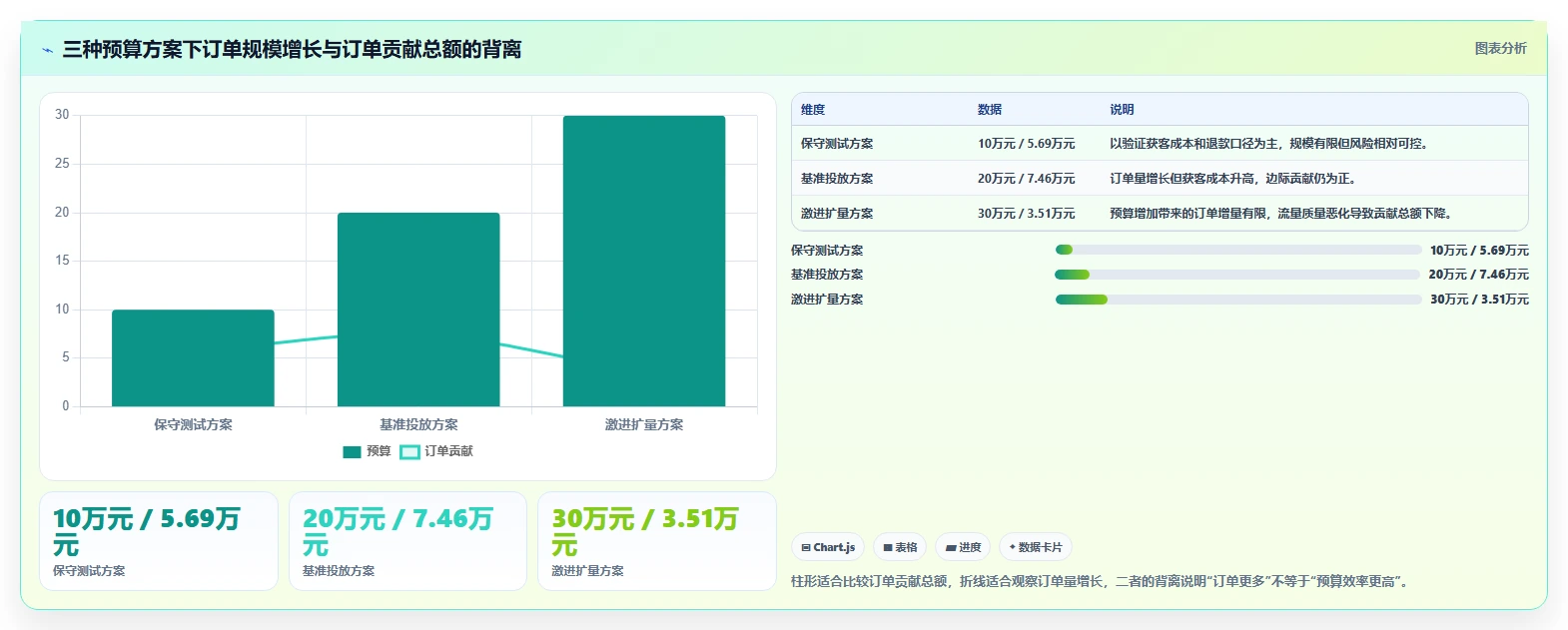Click progress value 20万元 / 7.46万元
The image size is (1568, 630).
pos(1478,275)
